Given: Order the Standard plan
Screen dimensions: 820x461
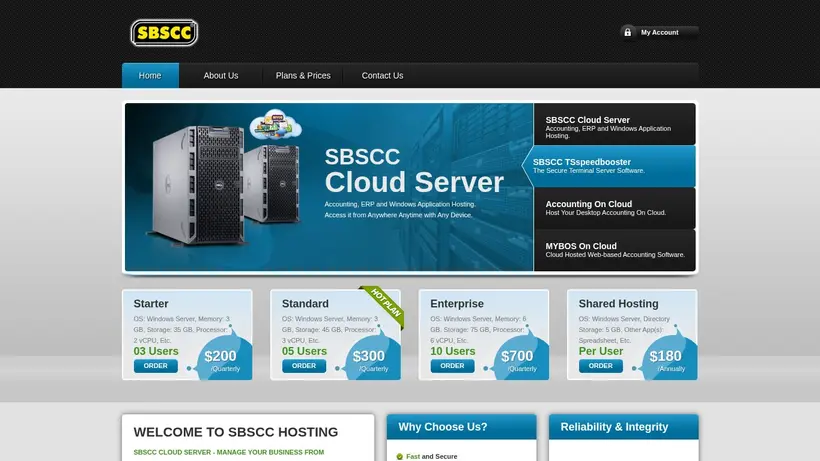Looking at the screenshot, I should (x=304, y=366).
